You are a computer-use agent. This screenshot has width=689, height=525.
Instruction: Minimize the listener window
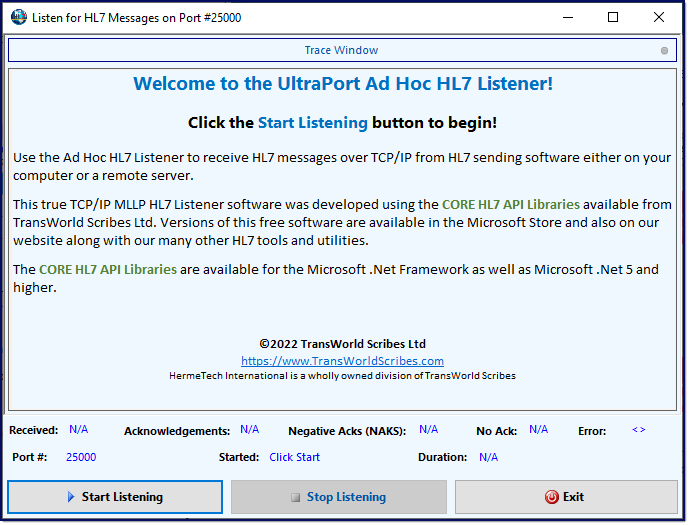pyautogui.click(x=568, y=17)
